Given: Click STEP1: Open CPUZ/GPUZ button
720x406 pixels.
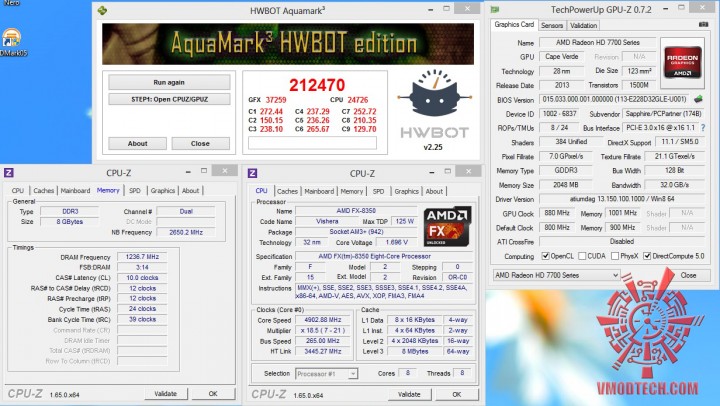Looking at the screenshot, I should click(x=169, y=99).
